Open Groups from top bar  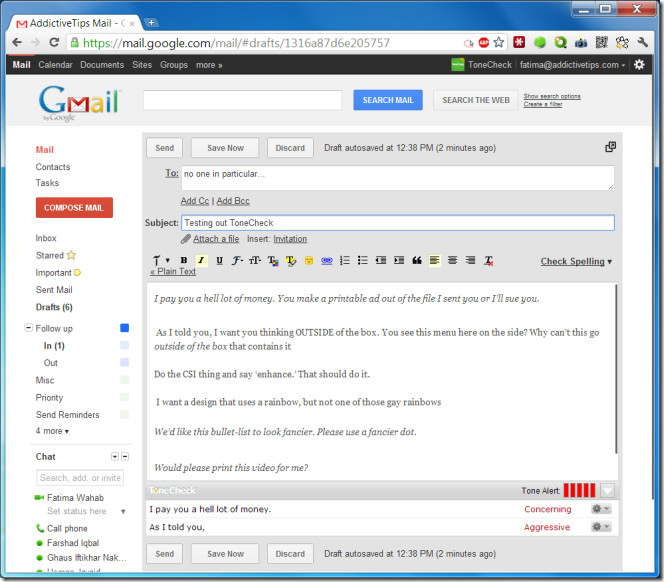click(174, 65)
